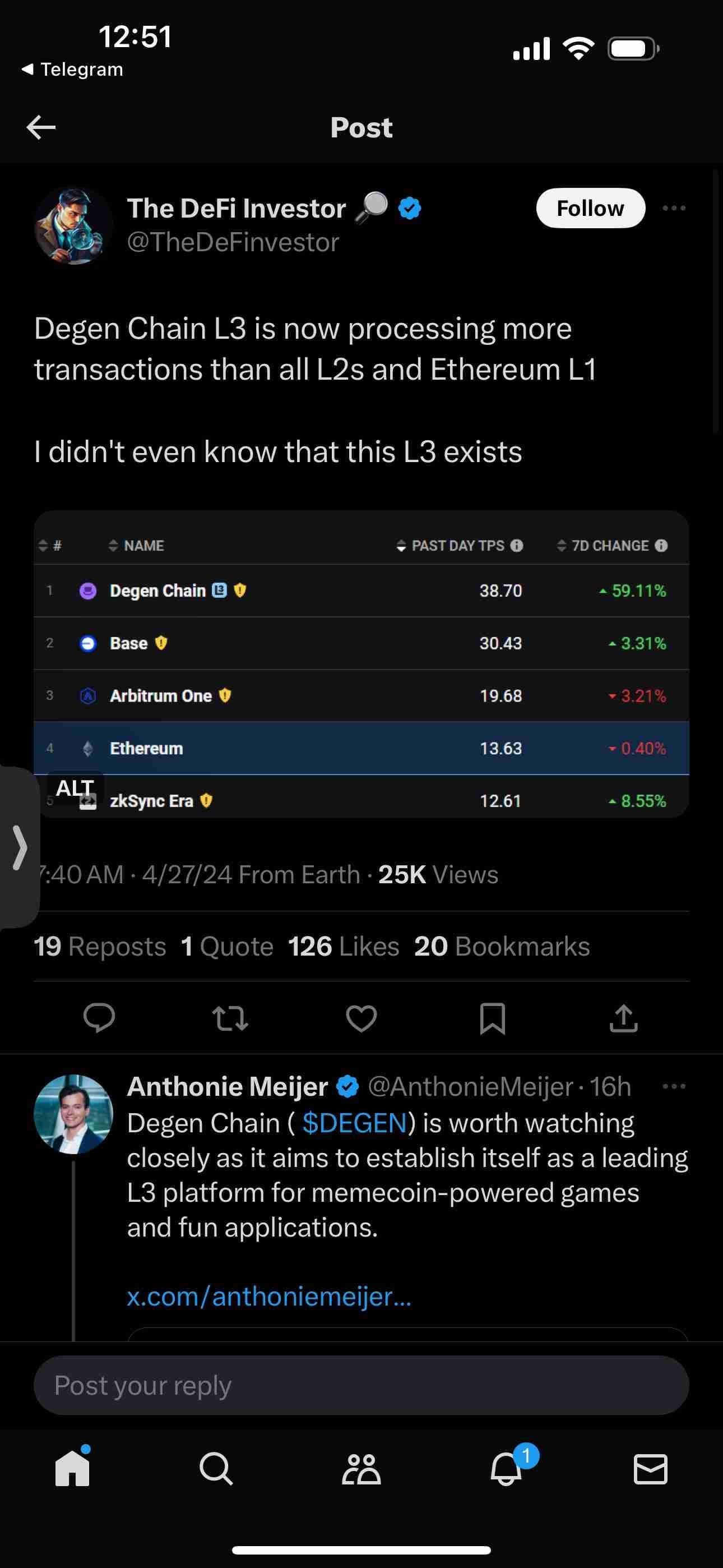Expand the side drawer chevron handle
This screenshot has height=1568, width=723.
[x=20, y=847]
